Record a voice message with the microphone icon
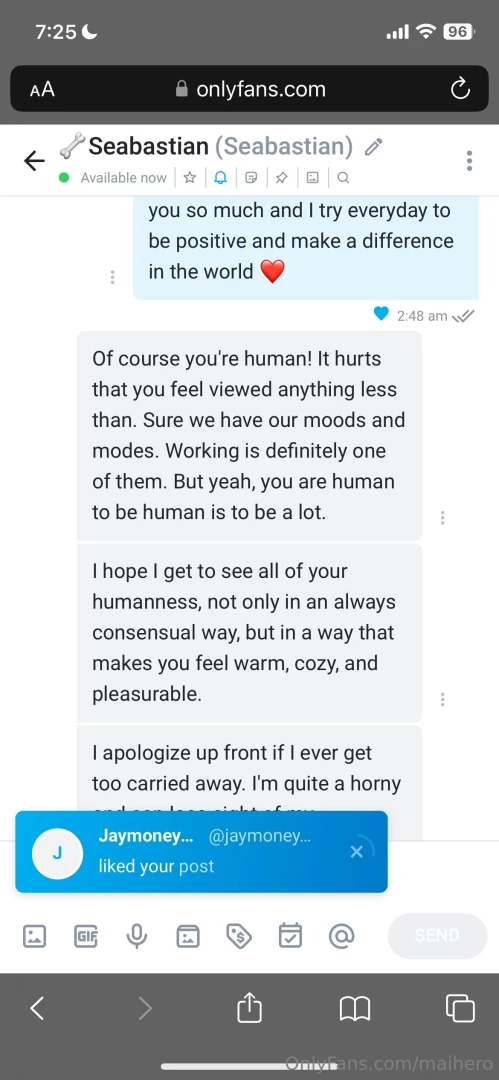The height and width of the screenshot is (1080, 499). click(136, 935)
